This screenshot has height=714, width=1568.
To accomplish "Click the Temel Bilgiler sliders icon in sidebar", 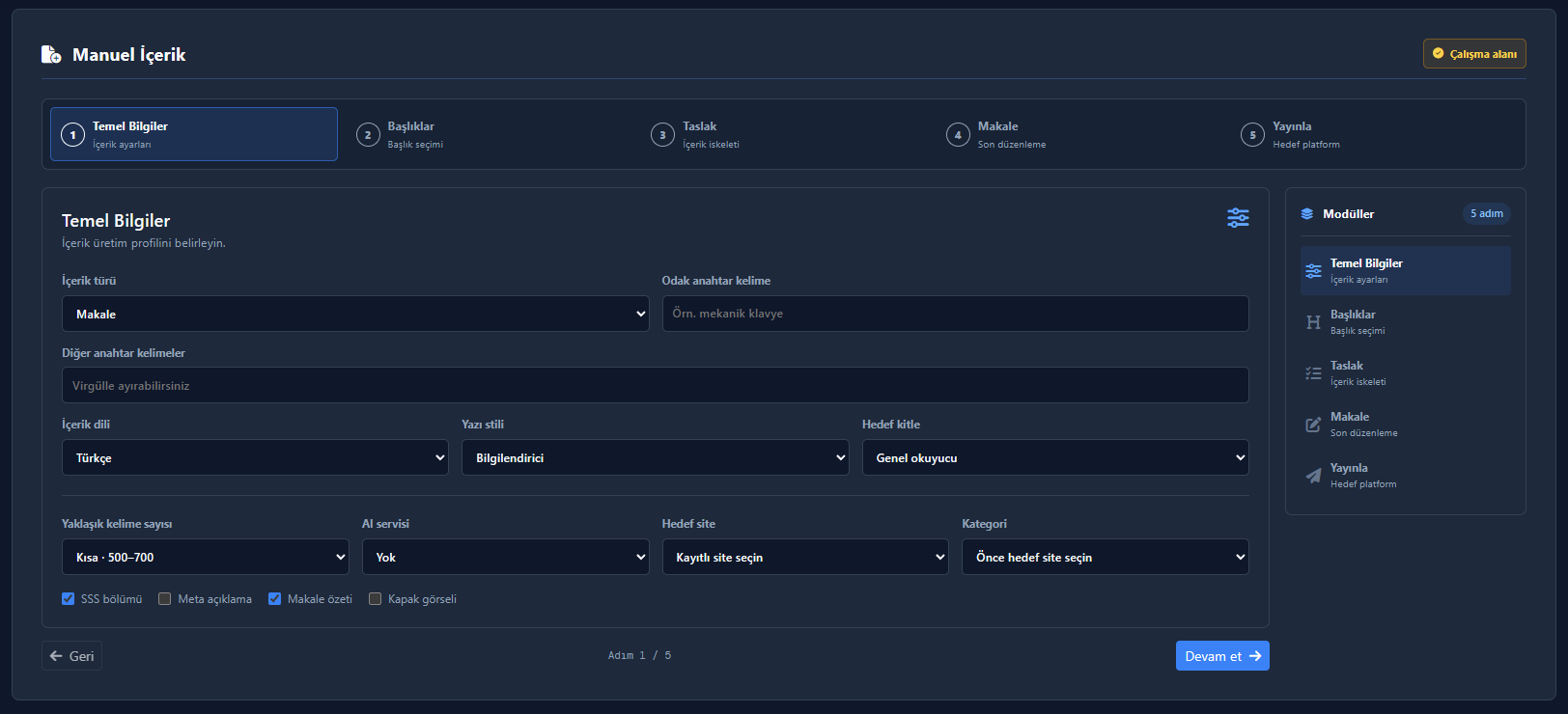I will [1313, 271].
